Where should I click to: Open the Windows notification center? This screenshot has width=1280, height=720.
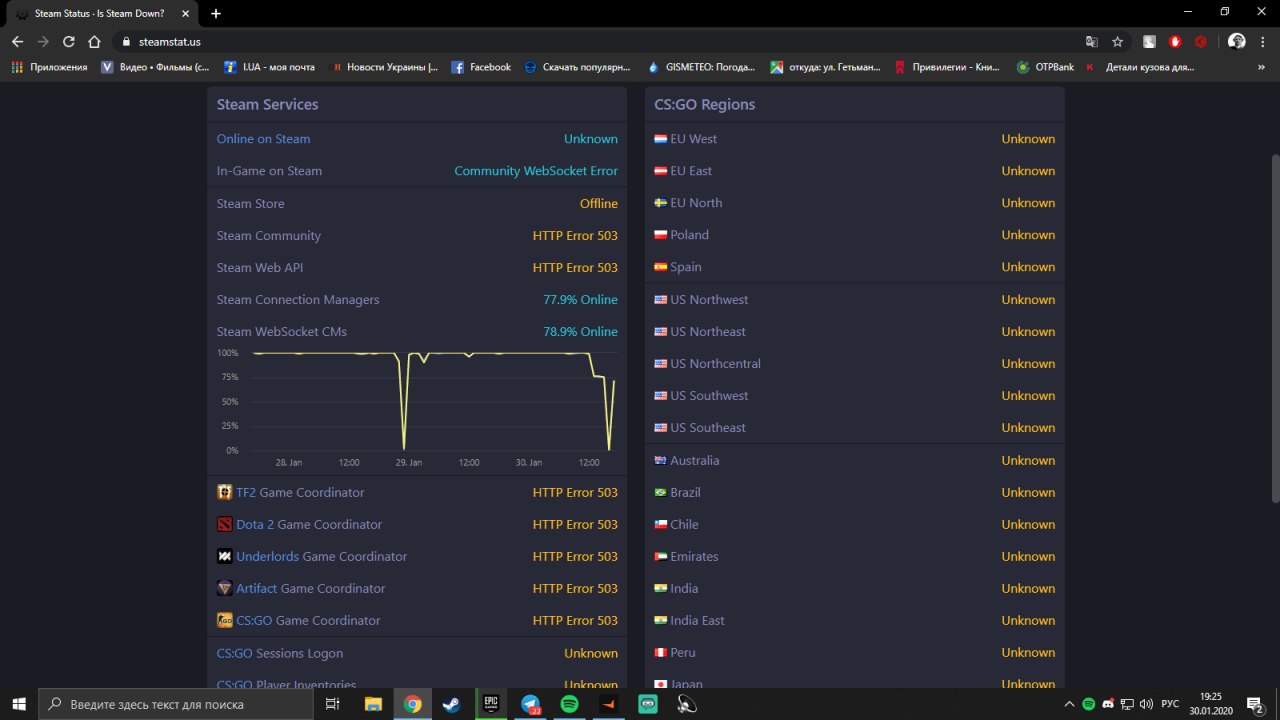pyautogui.click(x=1254, y=704)
